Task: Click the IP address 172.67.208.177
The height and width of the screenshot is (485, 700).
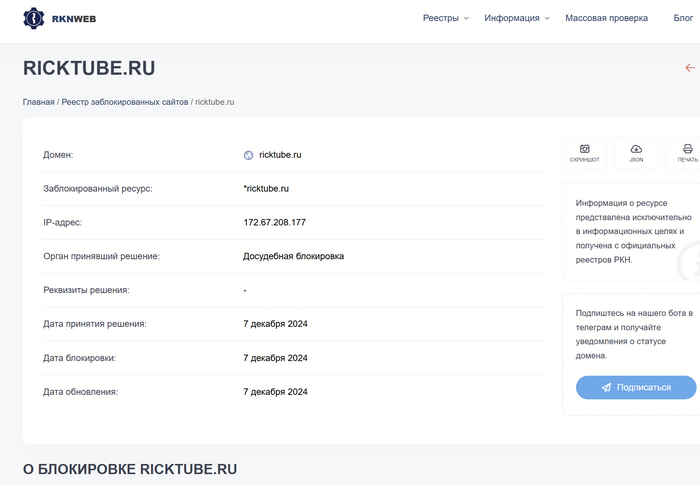Action: 274,222
